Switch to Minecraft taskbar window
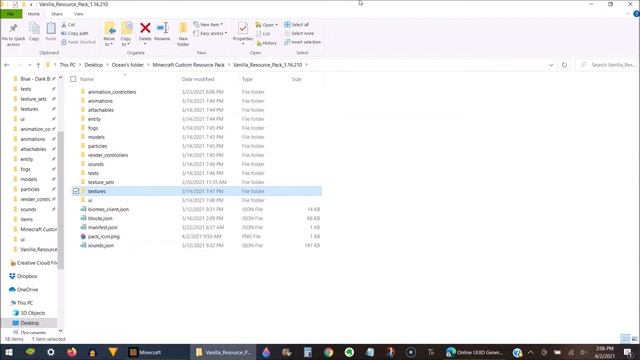The image size is (640, 360). (157, 352)
